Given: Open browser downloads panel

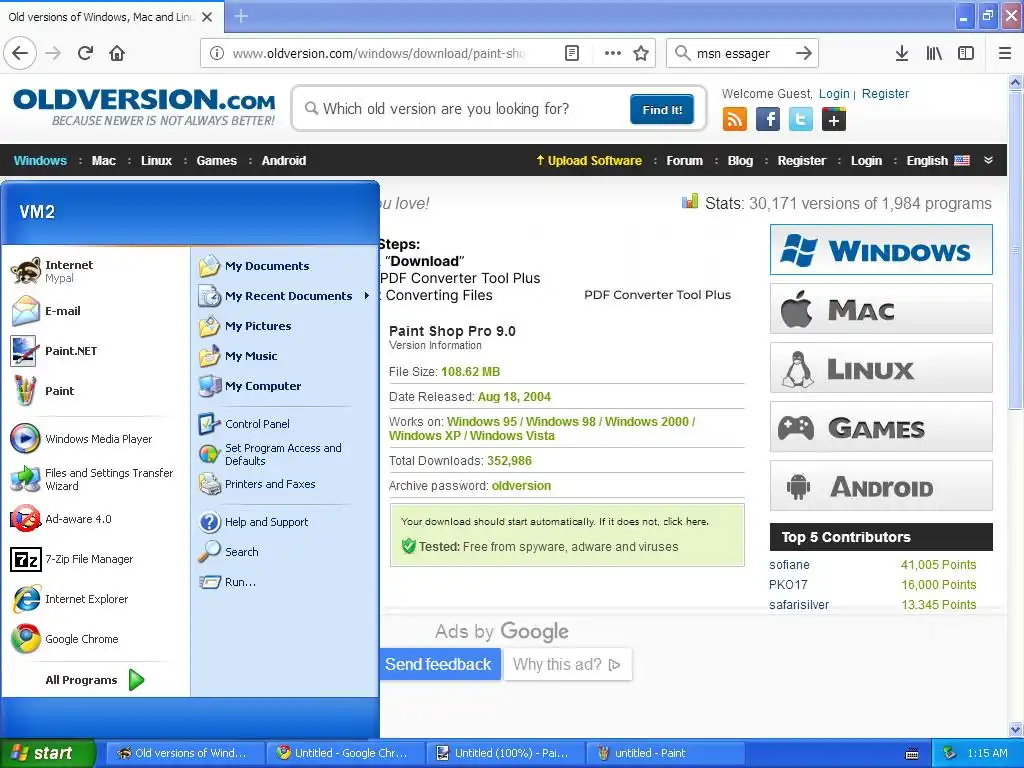Looking at the screenshot, I should point(901,53).
